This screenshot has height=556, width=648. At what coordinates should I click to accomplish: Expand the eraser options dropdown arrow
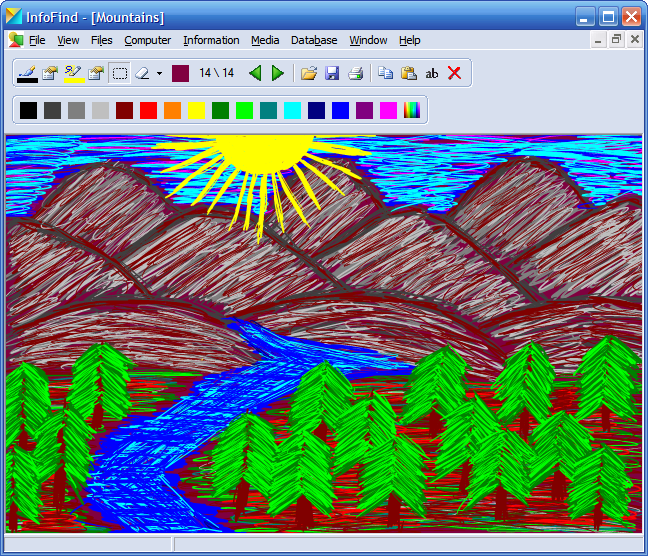(160, 74)
